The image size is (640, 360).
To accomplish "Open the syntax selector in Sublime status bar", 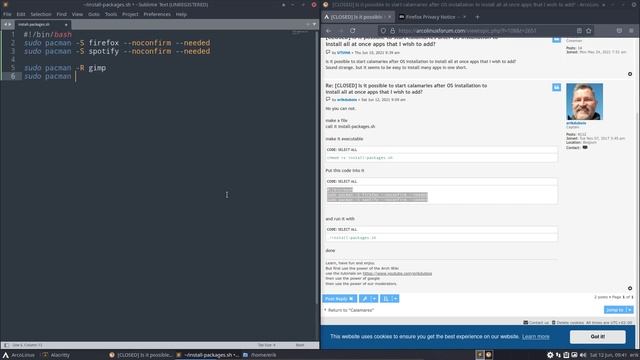I will pyautogui.click(x=300, y=345).
